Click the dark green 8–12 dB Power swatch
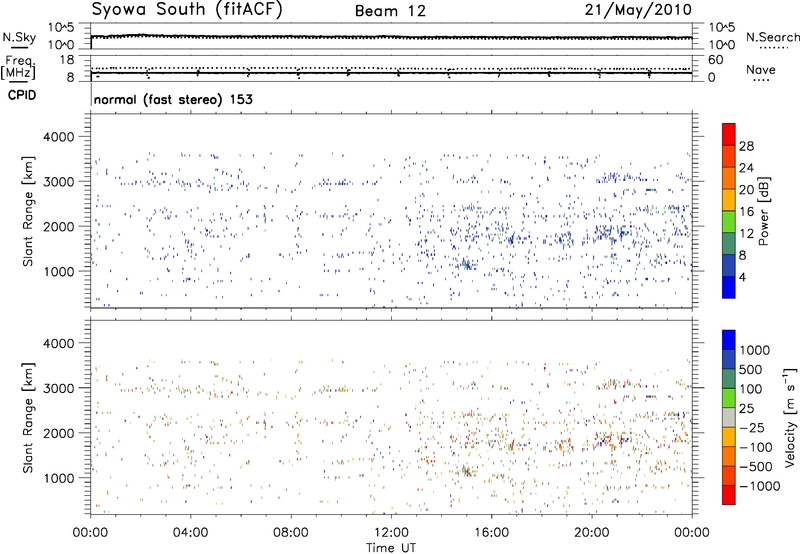The height and width of the screenshot is (554, 800). [729, 243]
